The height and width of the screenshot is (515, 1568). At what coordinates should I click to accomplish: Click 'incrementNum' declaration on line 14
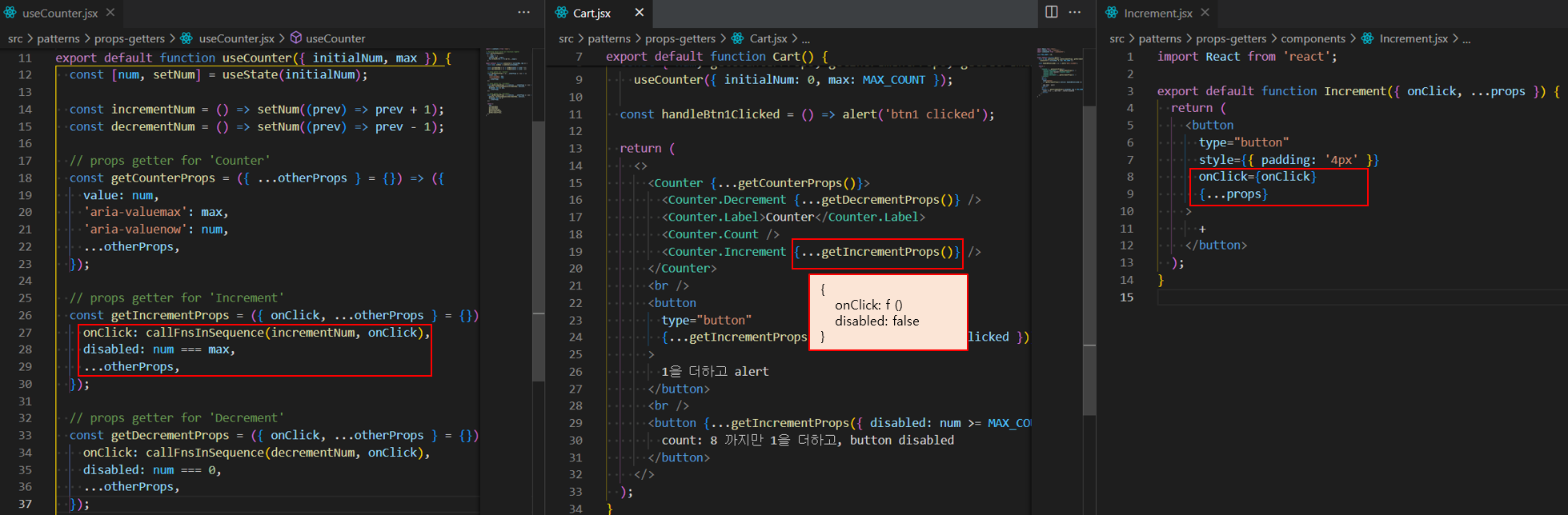point(153,109)
